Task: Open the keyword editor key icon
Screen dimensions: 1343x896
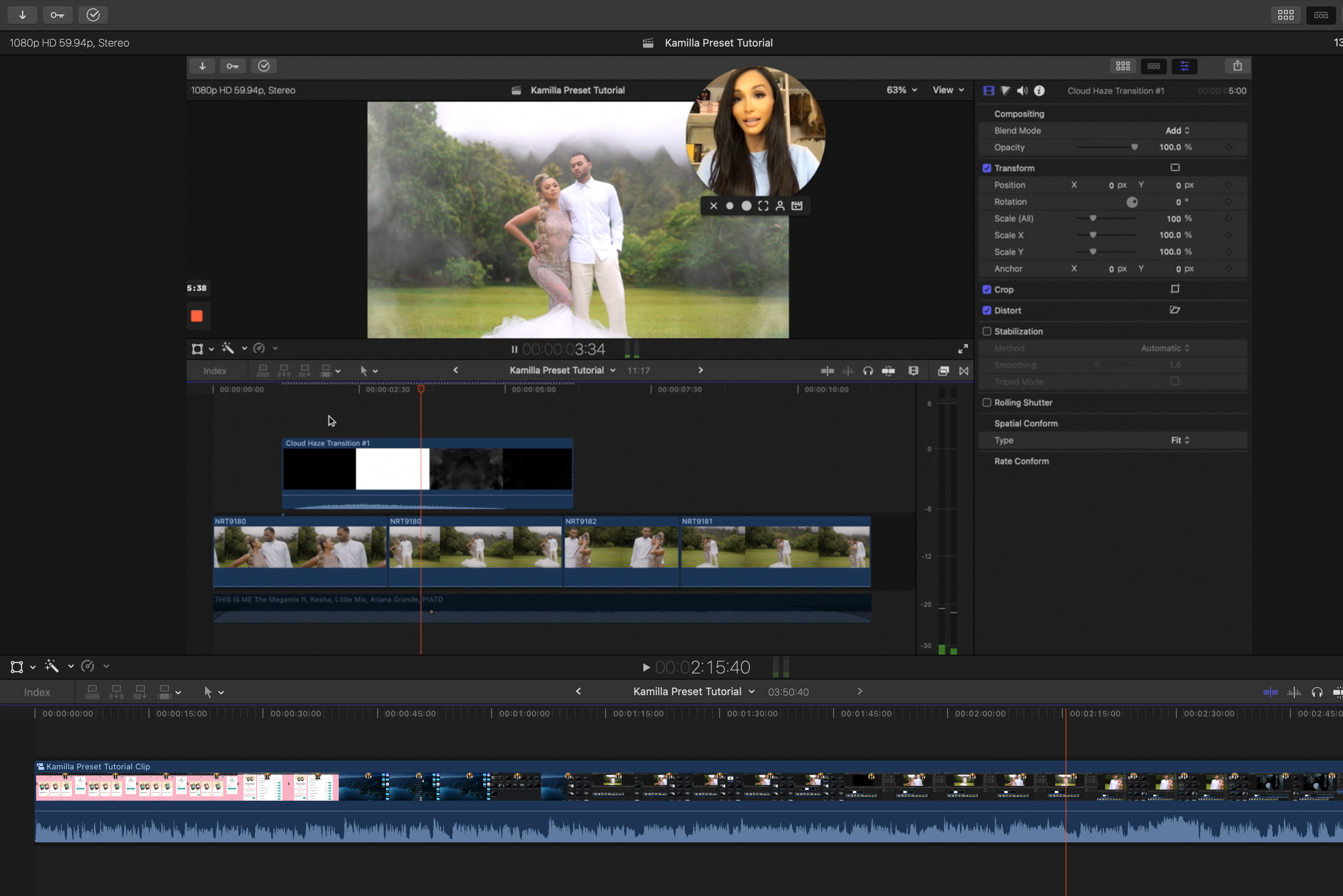Action: tap(57, 15)
